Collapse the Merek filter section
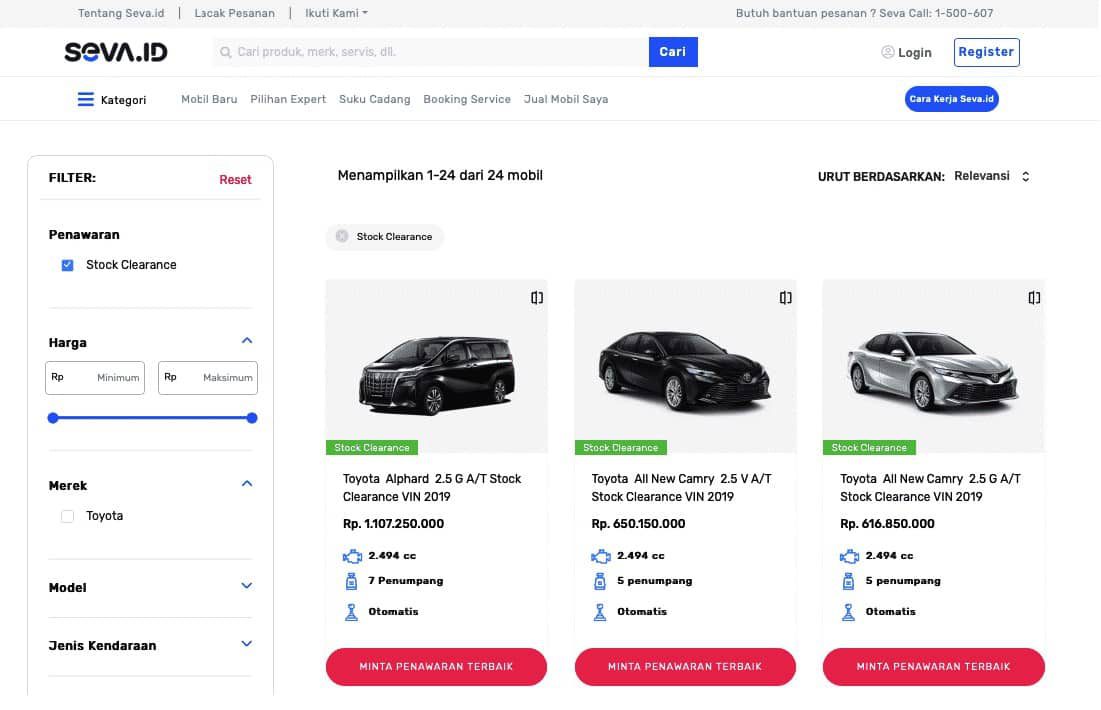The width and height of the screenshot is (1101, 710). click(246, 484)
